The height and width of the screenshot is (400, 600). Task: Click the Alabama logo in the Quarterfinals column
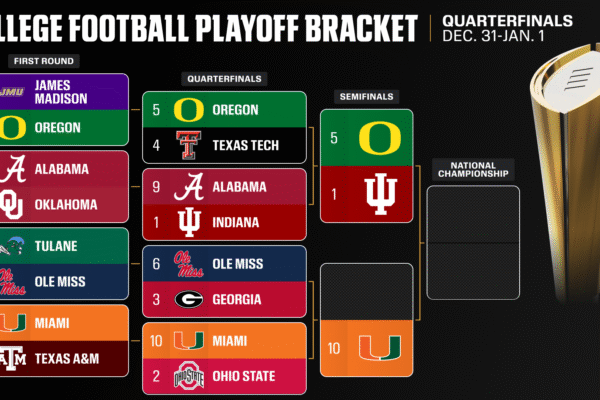point(186,186)
